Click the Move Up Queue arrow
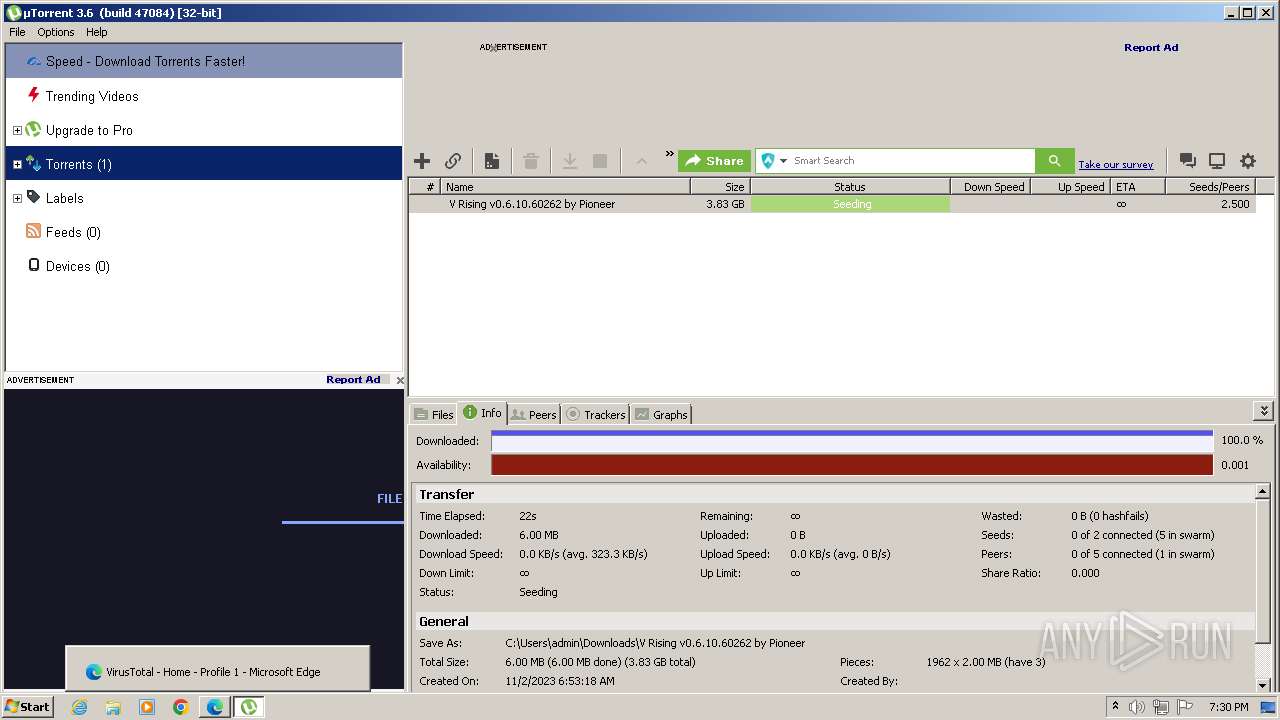1280x720 pixels. click(642, 161)
